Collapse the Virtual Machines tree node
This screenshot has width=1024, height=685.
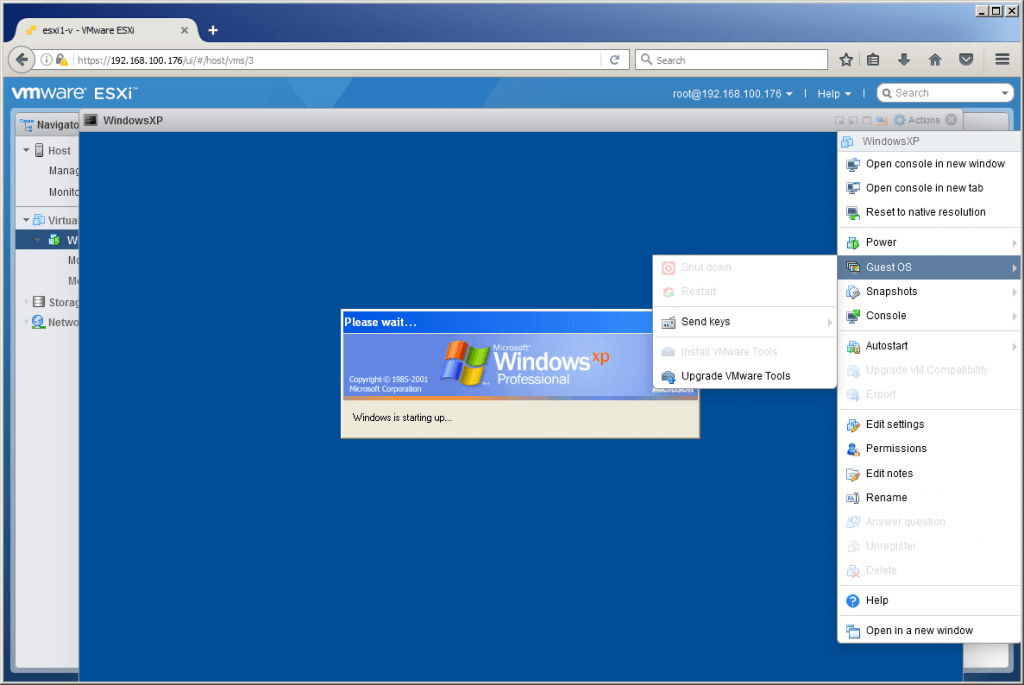[26, 220]
